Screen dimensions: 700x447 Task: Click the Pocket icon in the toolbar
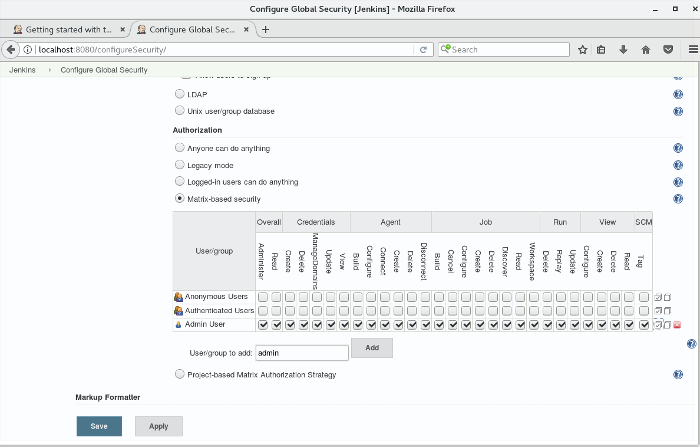(x=667, y=49)
